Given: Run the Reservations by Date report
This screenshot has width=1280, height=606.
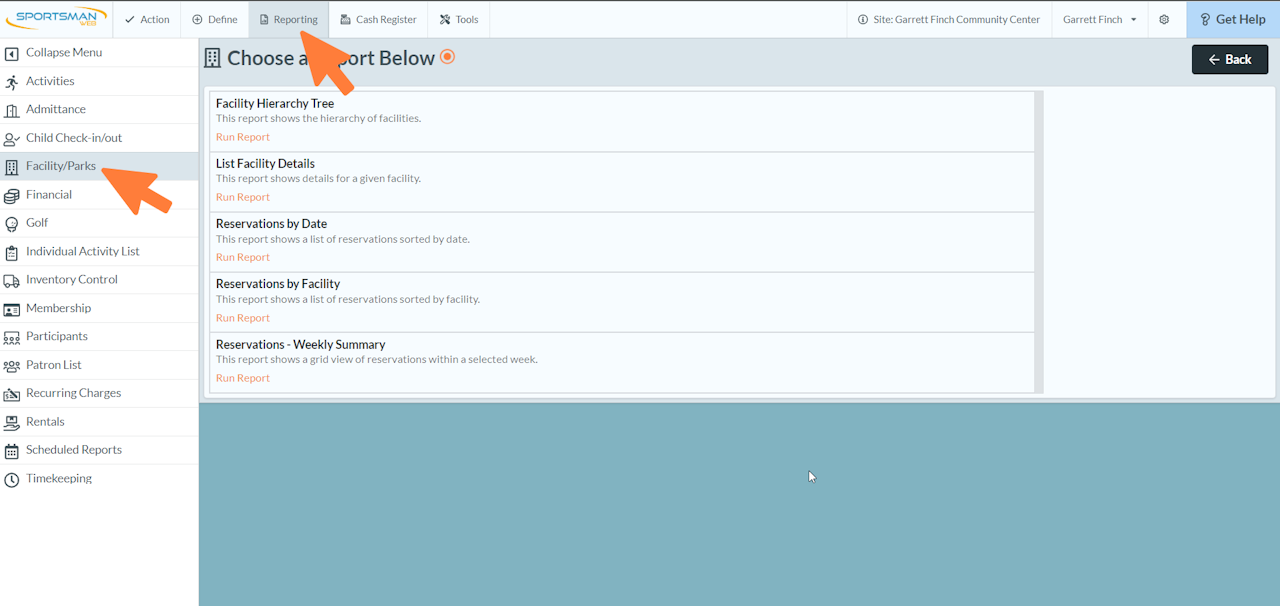Looking at the screenshot, I should point(243,257).
